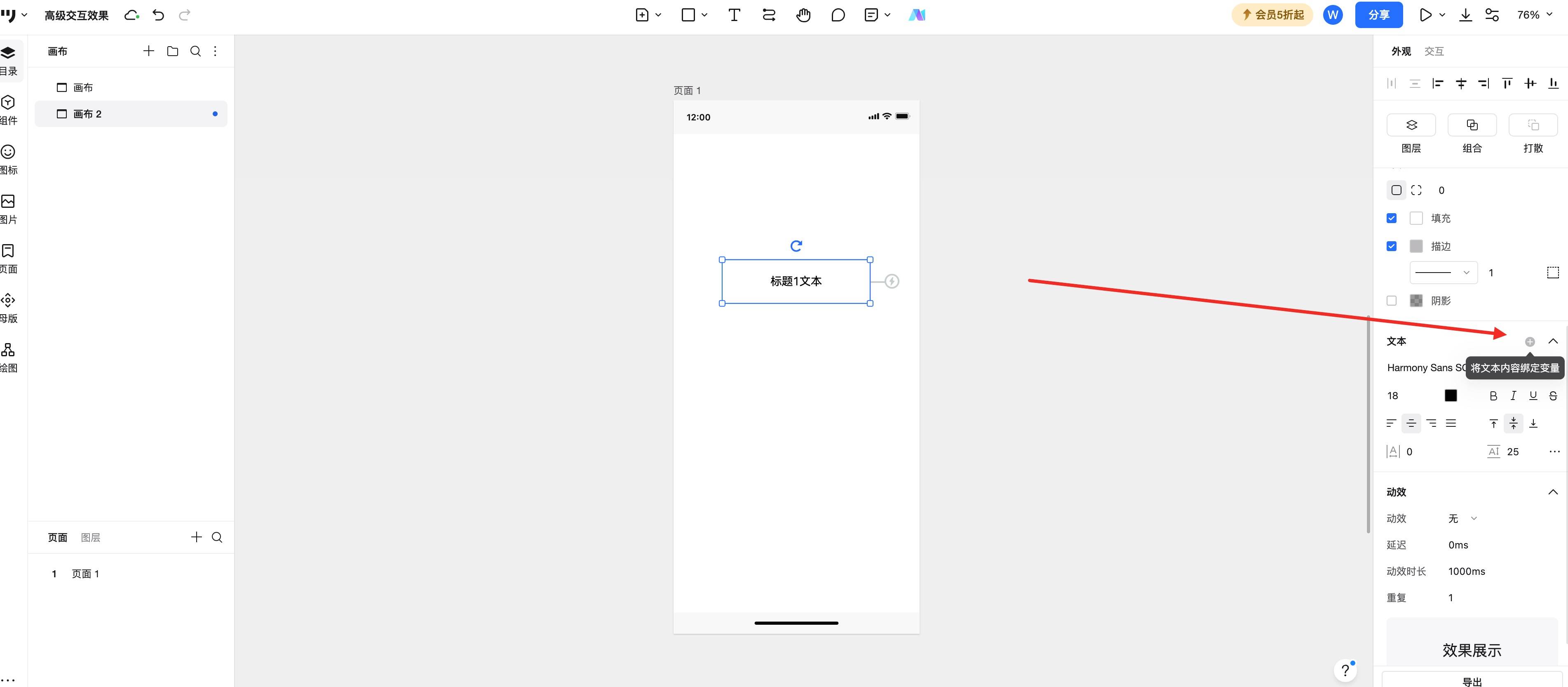Click the 会员5折起 membership promo button

(x=1272, y=15)
